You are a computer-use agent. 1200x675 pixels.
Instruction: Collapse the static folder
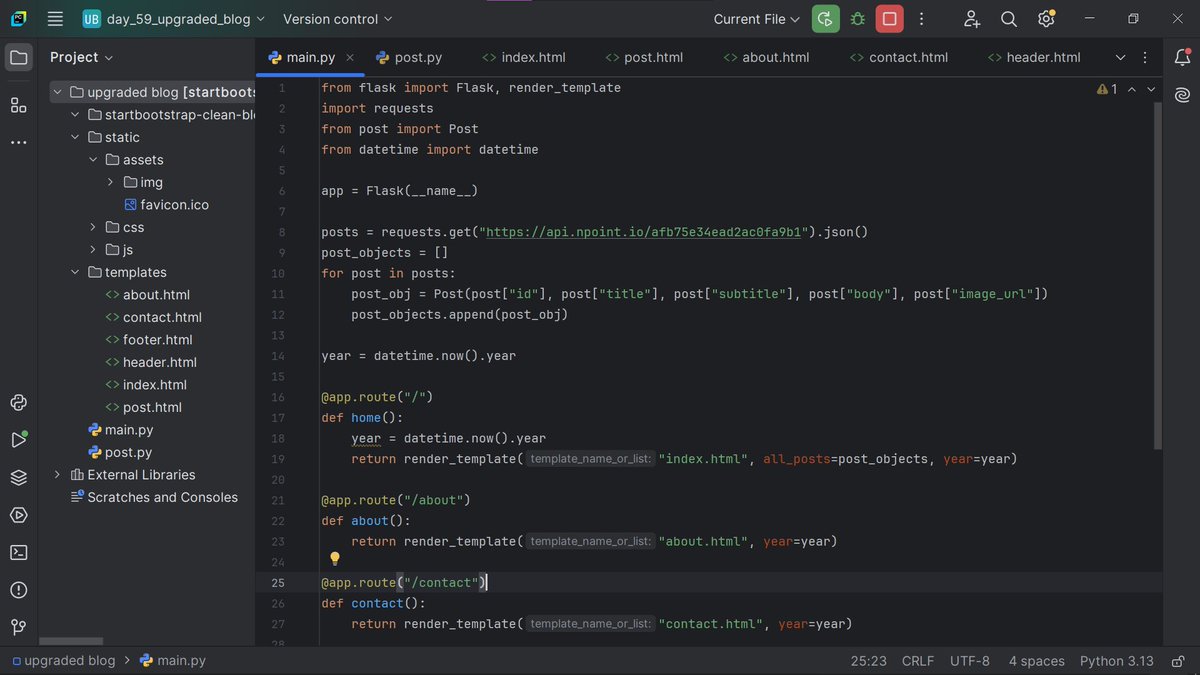[75, 137]
